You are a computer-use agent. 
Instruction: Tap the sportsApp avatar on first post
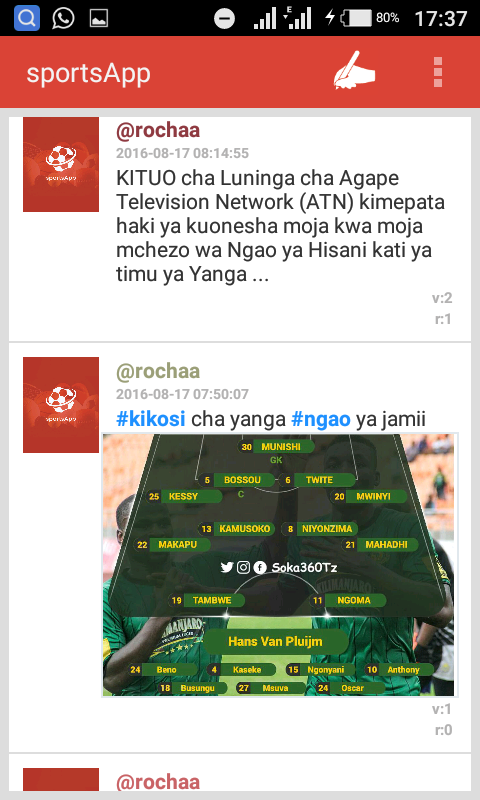tap(61, 164)
